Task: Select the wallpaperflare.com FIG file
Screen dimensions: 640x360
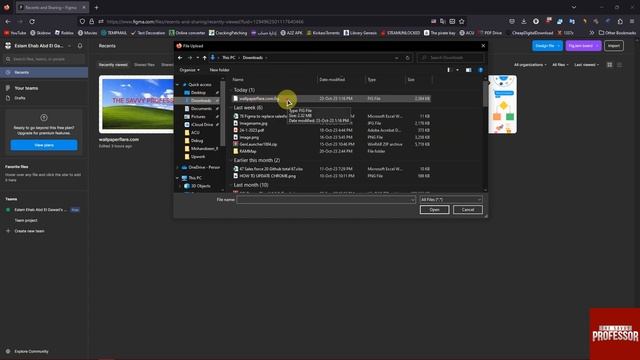Action: click(331, 99)
